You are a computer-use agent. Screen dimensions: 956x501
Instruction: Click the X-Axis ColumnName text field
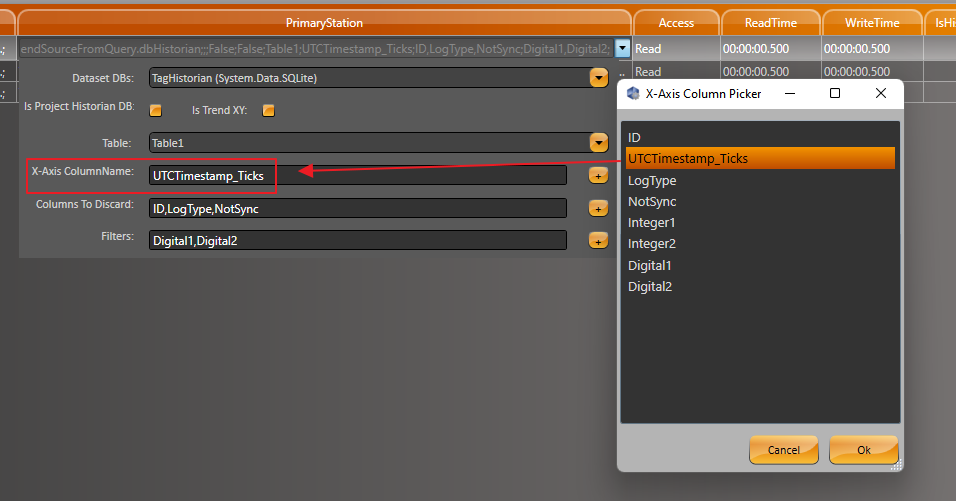[356, 175]
